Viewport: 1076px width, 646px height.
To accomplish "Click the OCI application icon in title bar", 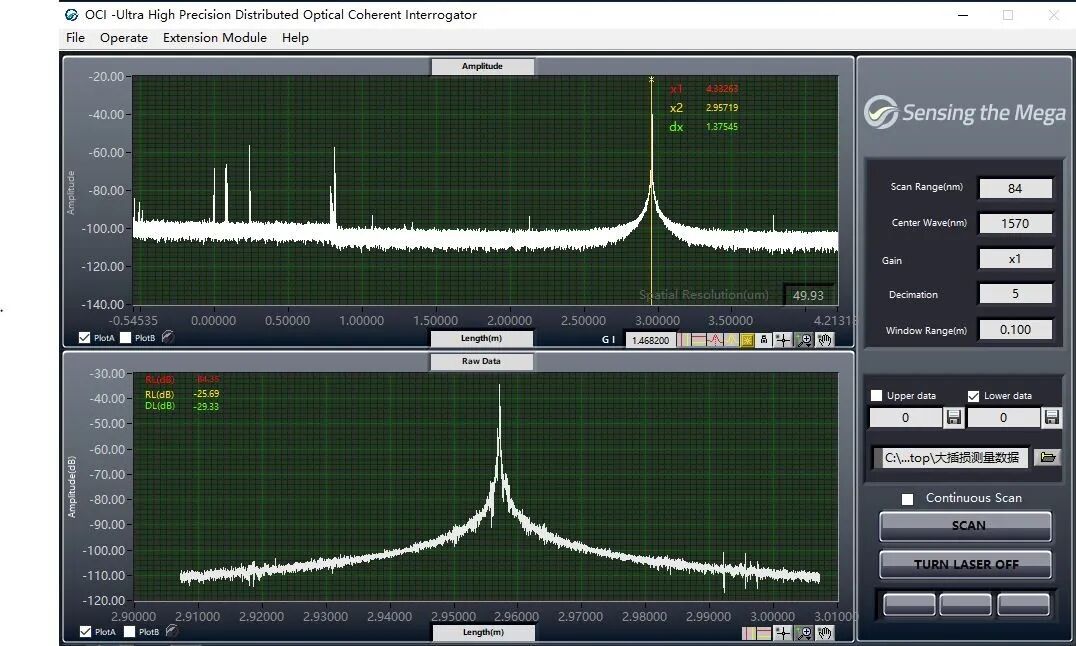I will pos(71,14).
